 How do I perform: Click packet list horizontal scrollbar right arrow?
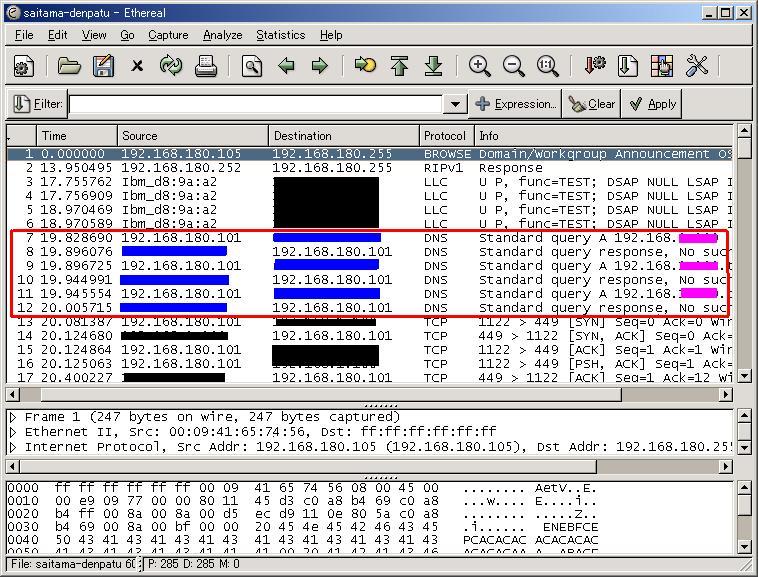pyautogui.click(x=725, y=395)
